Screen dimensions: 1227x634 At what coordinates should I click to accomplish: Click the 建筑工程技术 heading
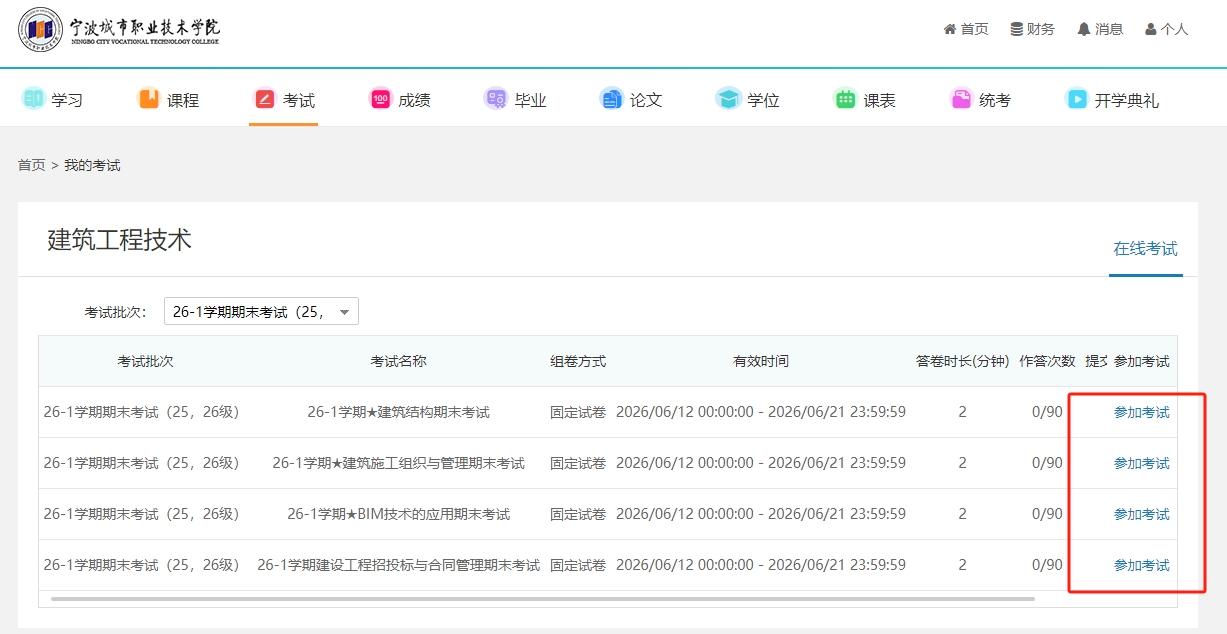(x=119, y=240)
